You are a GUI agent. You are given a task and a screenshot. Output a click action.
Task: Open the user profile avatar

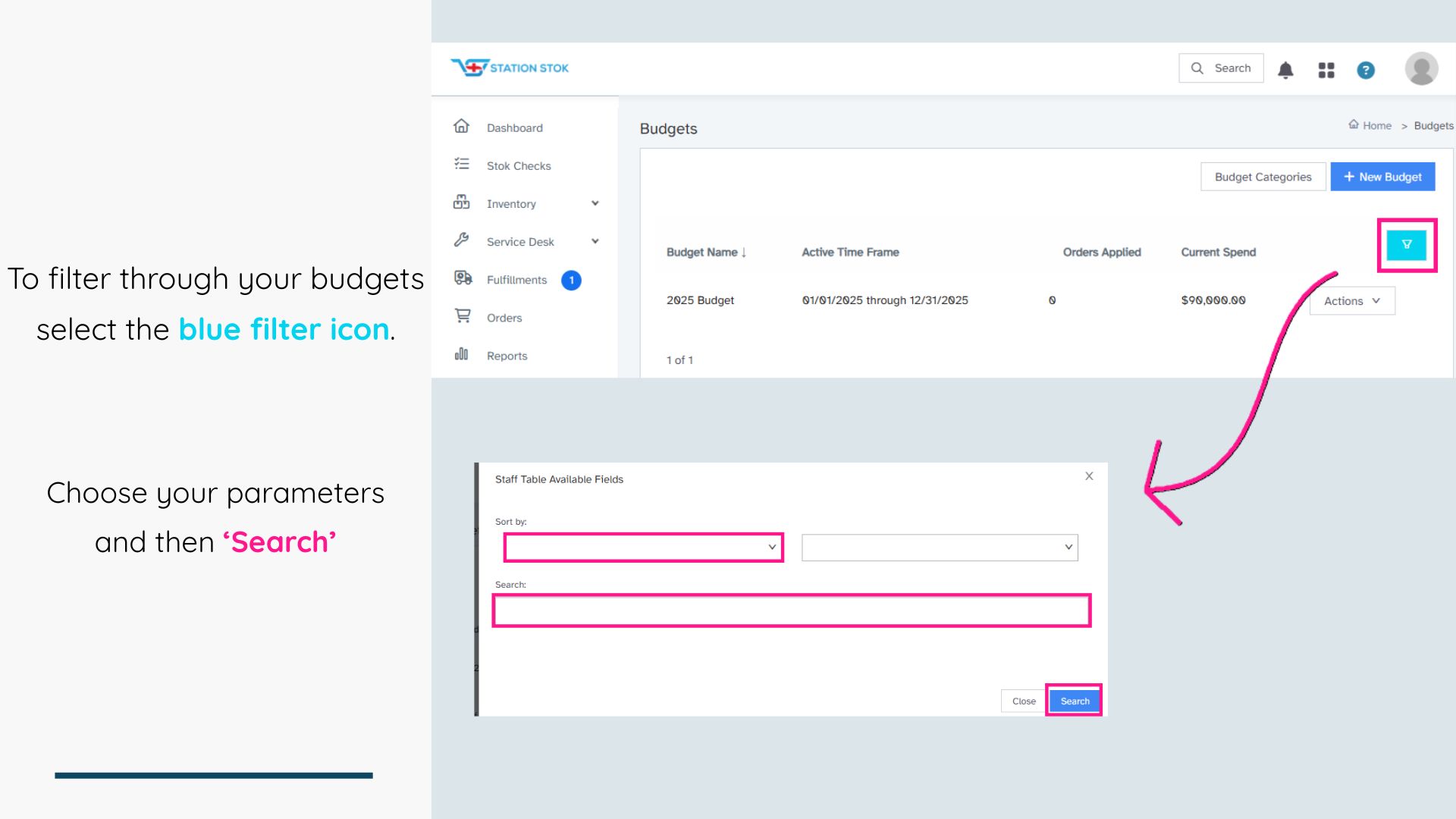1421,69
